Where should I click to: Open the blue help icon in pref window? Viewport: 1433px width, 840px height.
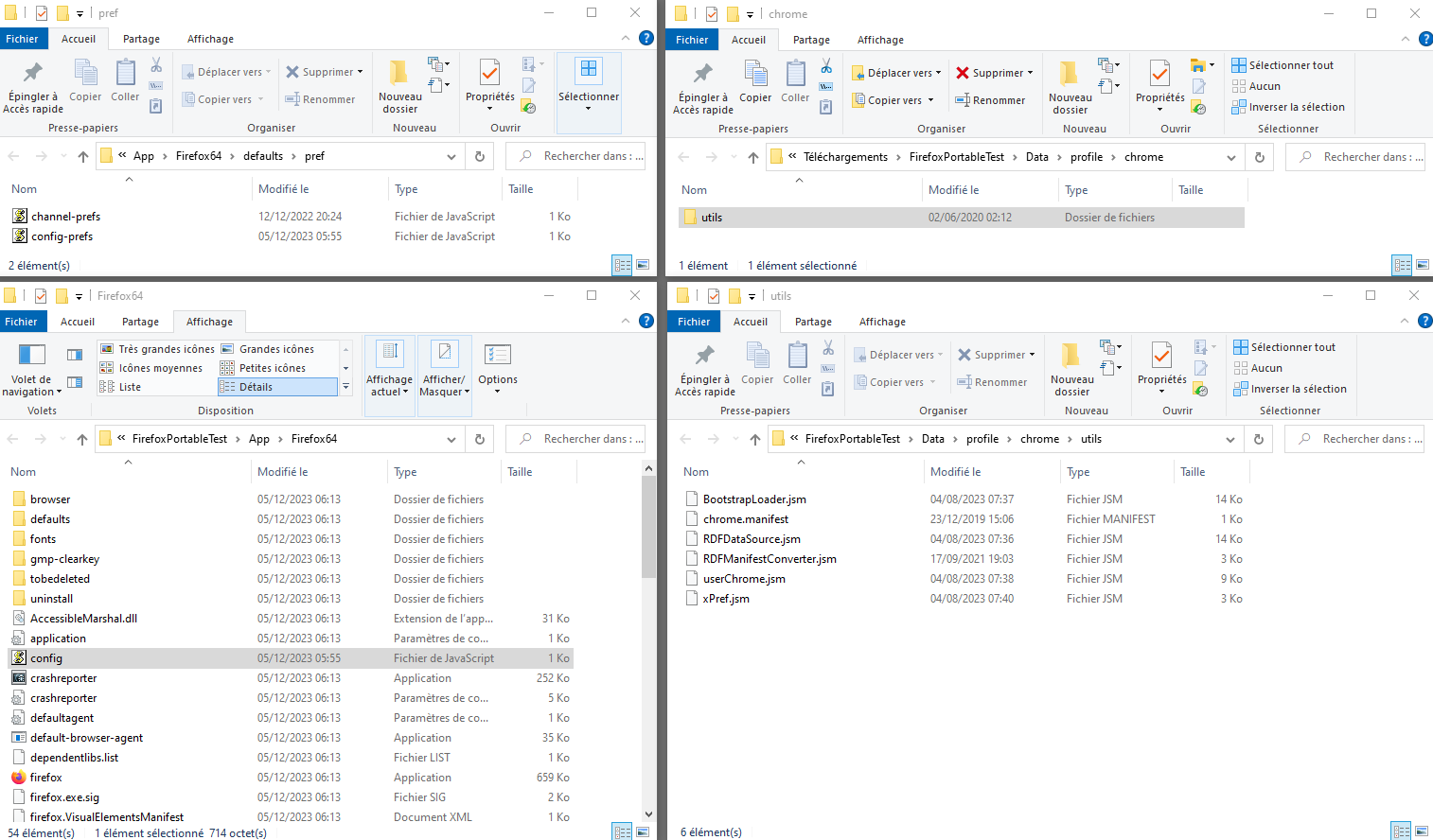[x=646, y=38]
